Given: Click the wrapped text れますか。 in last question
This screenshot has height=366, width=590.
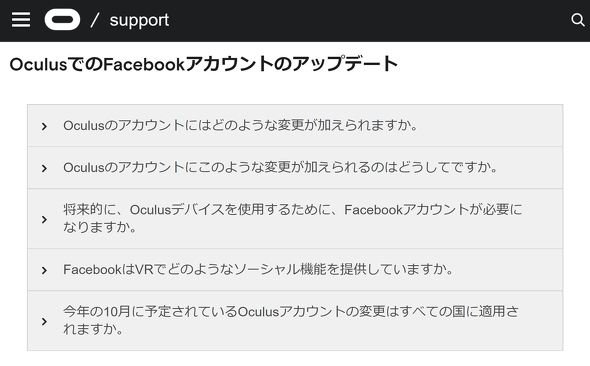Looking at the screenshot, I should pos(93,330).
